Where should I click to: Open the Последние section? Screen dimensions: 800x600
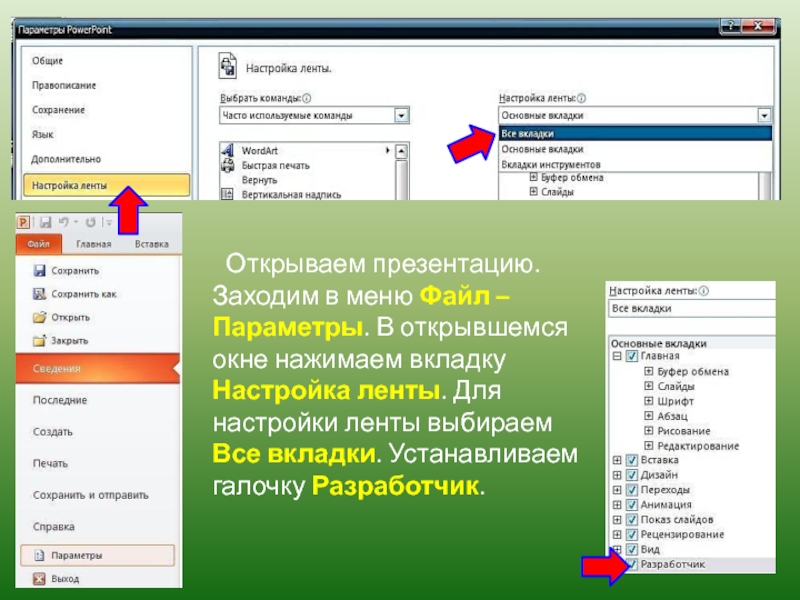pyautogui.click(x=60, y=401)
